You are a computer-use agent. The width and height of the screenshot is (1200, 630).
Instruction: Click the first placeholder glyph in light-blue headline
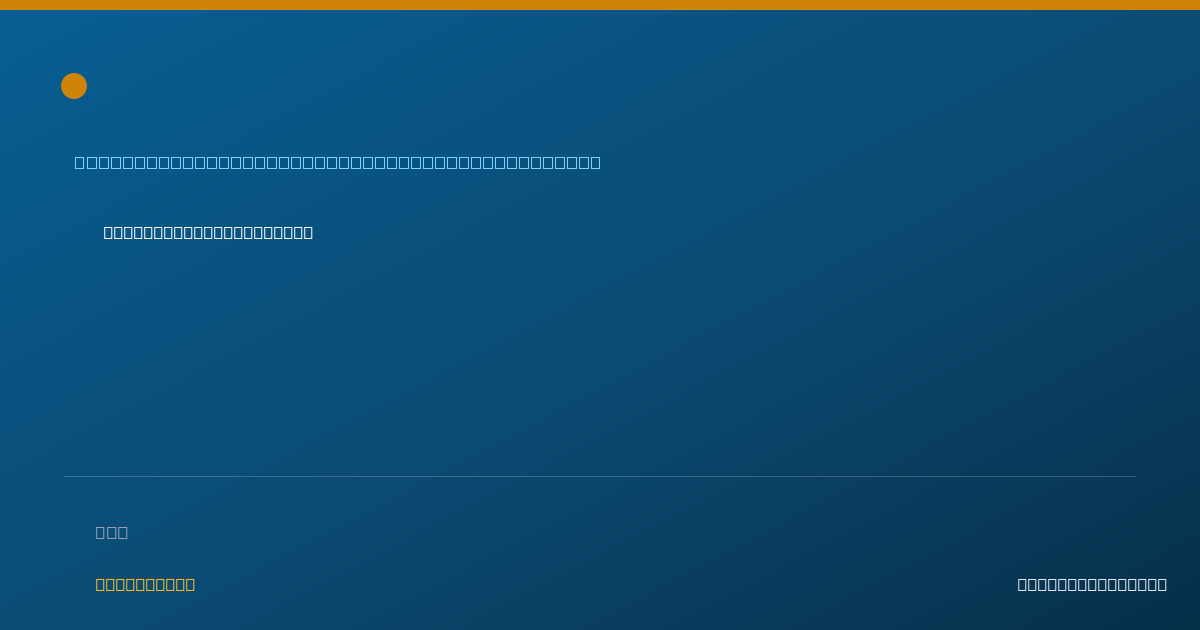coord(80,162)
